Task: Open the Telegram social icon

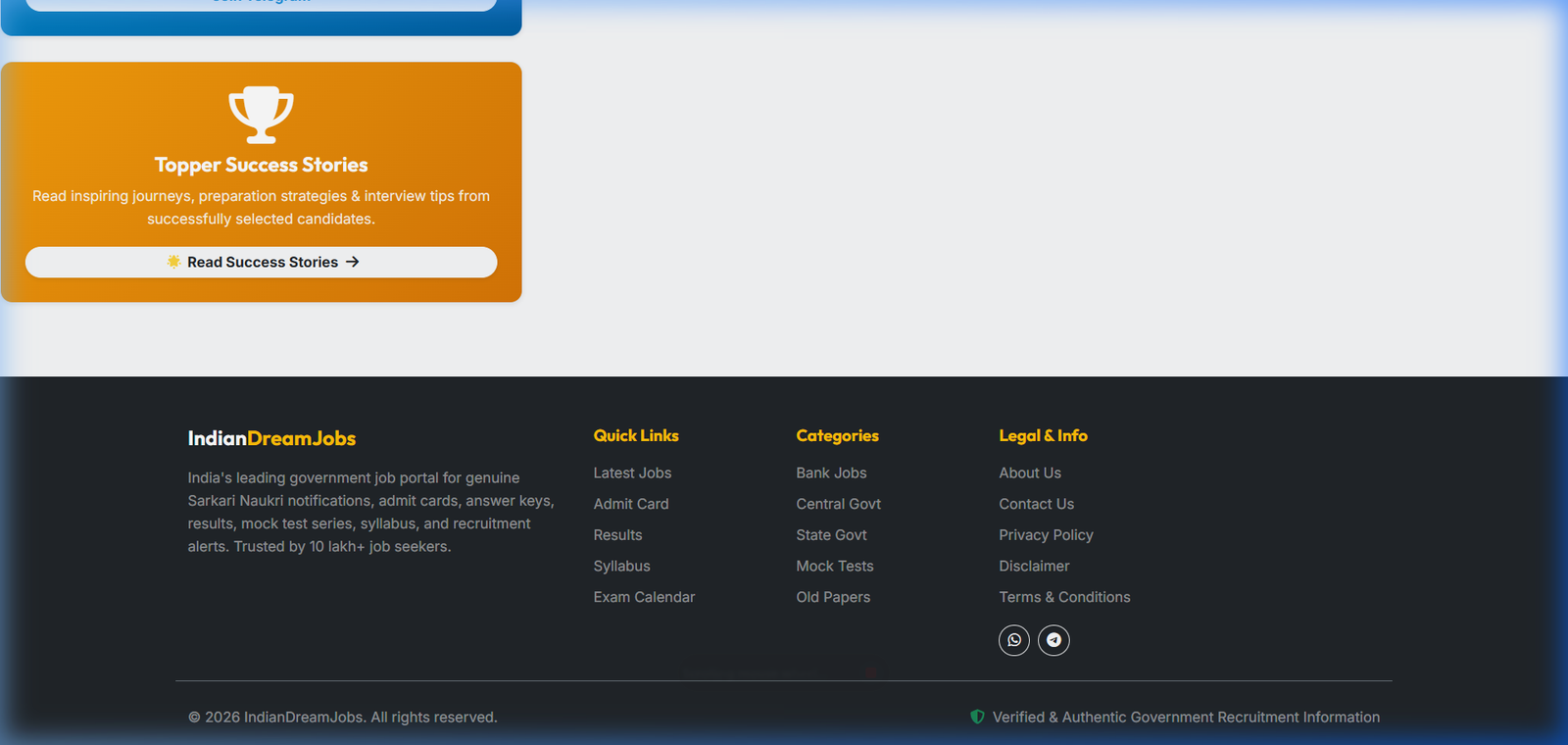Action: pos(1053,640)
